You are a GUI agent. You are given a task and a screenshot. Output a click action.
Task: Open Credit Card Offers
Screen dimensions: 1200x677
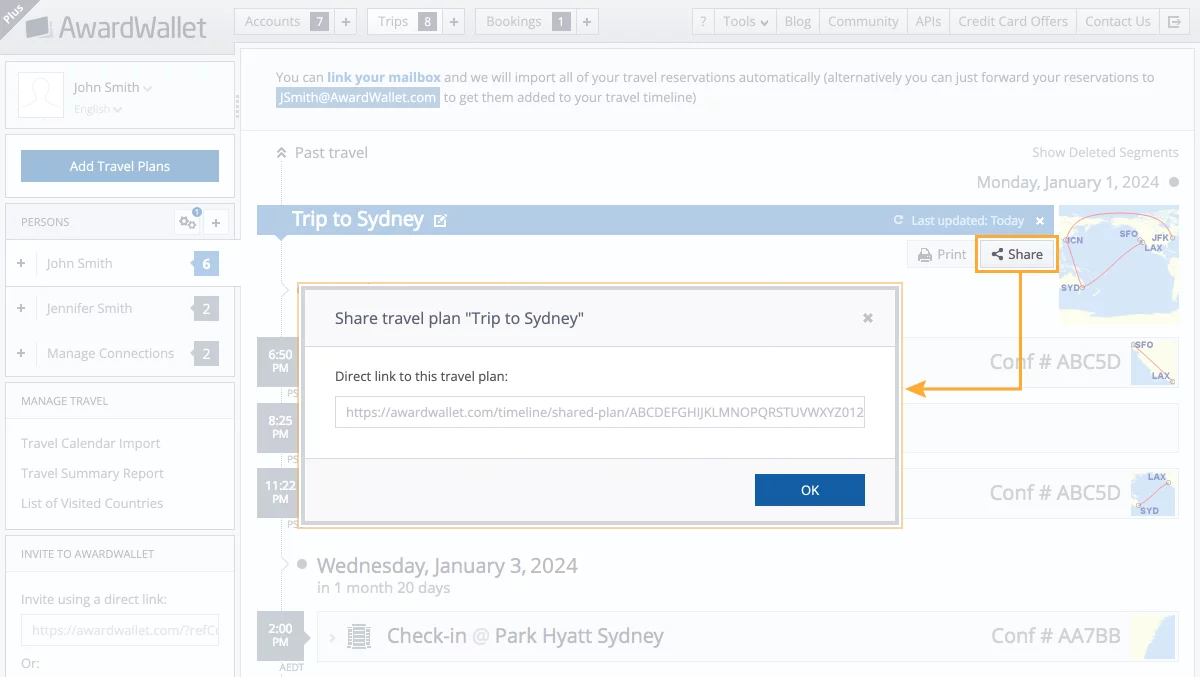point(1013,21)
